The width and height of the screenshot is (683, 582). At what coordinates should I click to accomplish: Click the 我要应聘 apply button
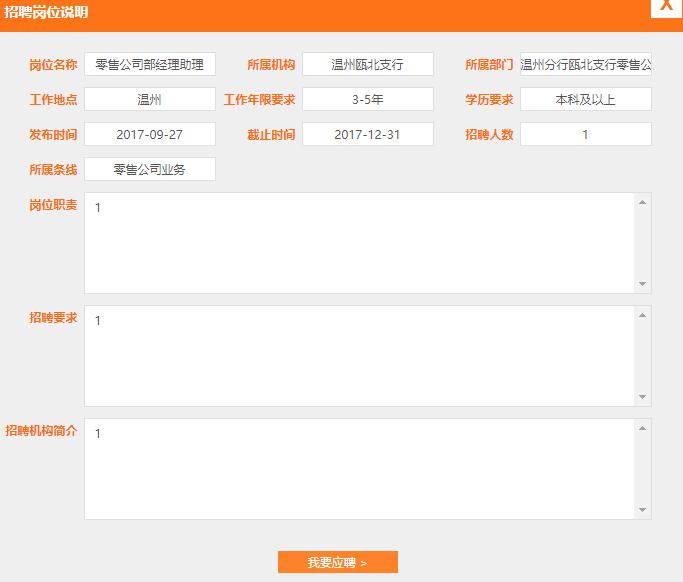337,562
